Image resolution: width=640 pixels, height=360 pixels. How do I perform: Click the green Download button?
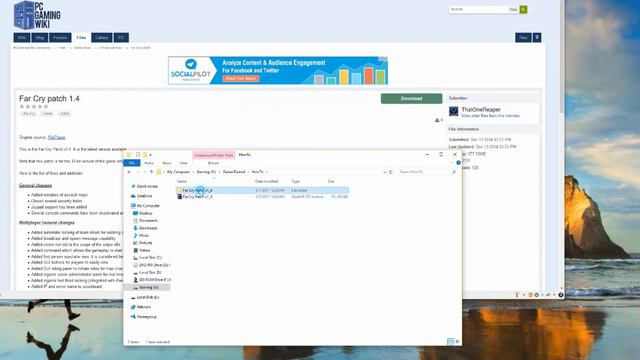pyautogui.click(x=411, y=98)
